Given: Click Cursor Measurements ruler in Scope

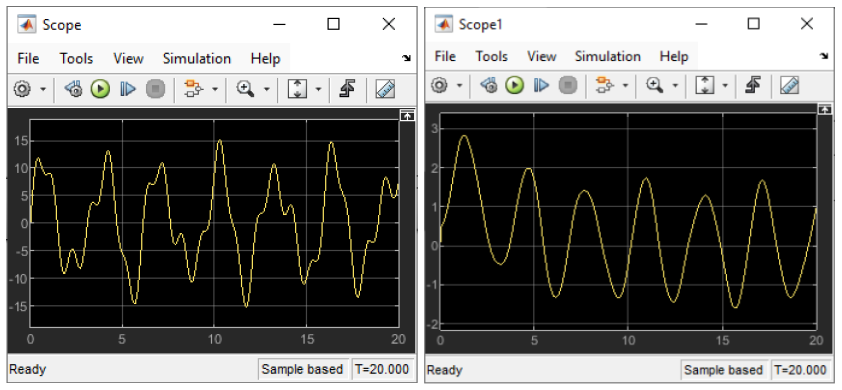Looking at the screenshot, I should coord(386,90).
